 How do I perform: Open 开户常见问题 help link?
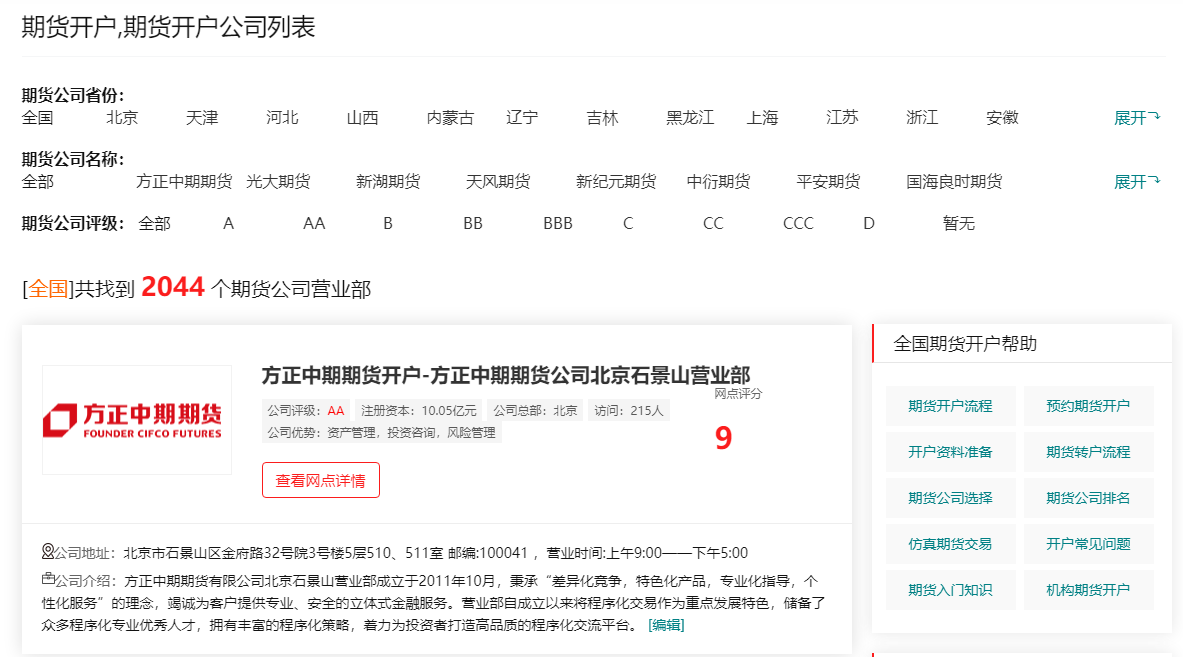(1089, 545)
